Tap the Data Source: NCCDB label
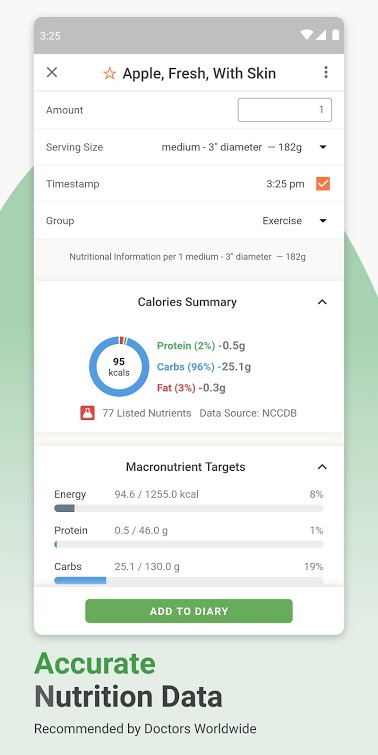 tap(248, 413)
